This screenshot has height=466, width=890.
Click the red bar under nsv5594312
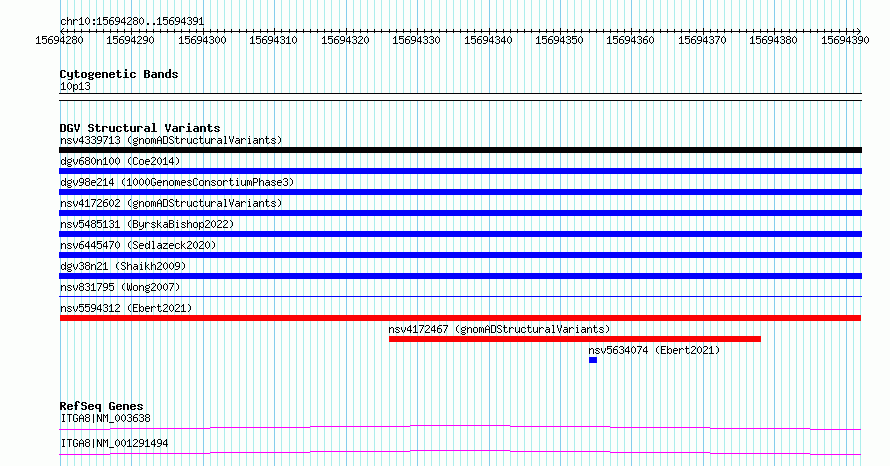[x=460, y=318]
